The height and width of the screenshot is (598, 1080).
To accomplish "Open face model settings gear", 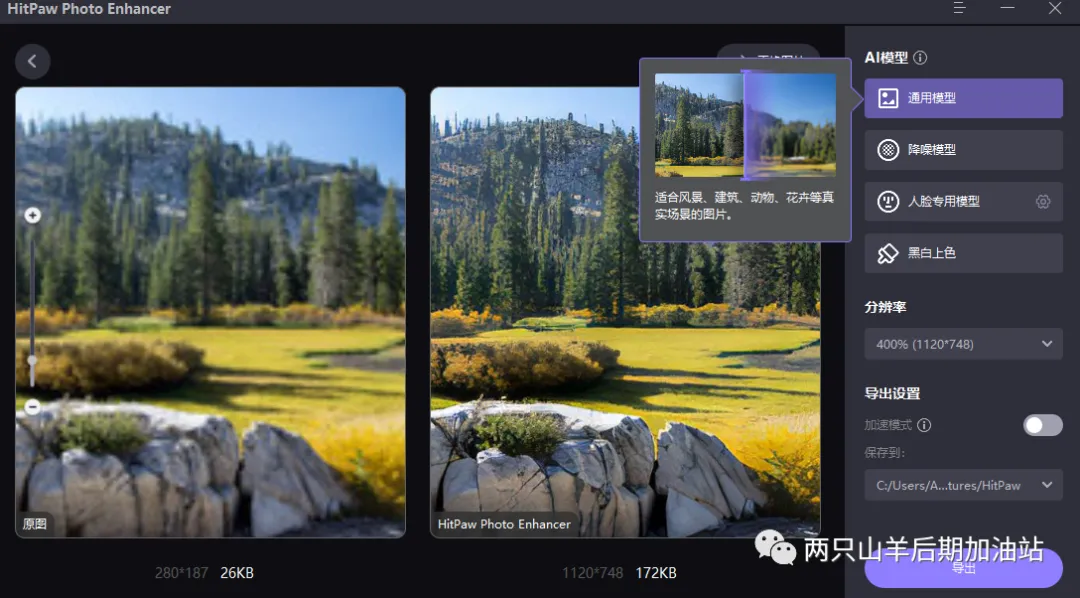I will (1043, 201).
